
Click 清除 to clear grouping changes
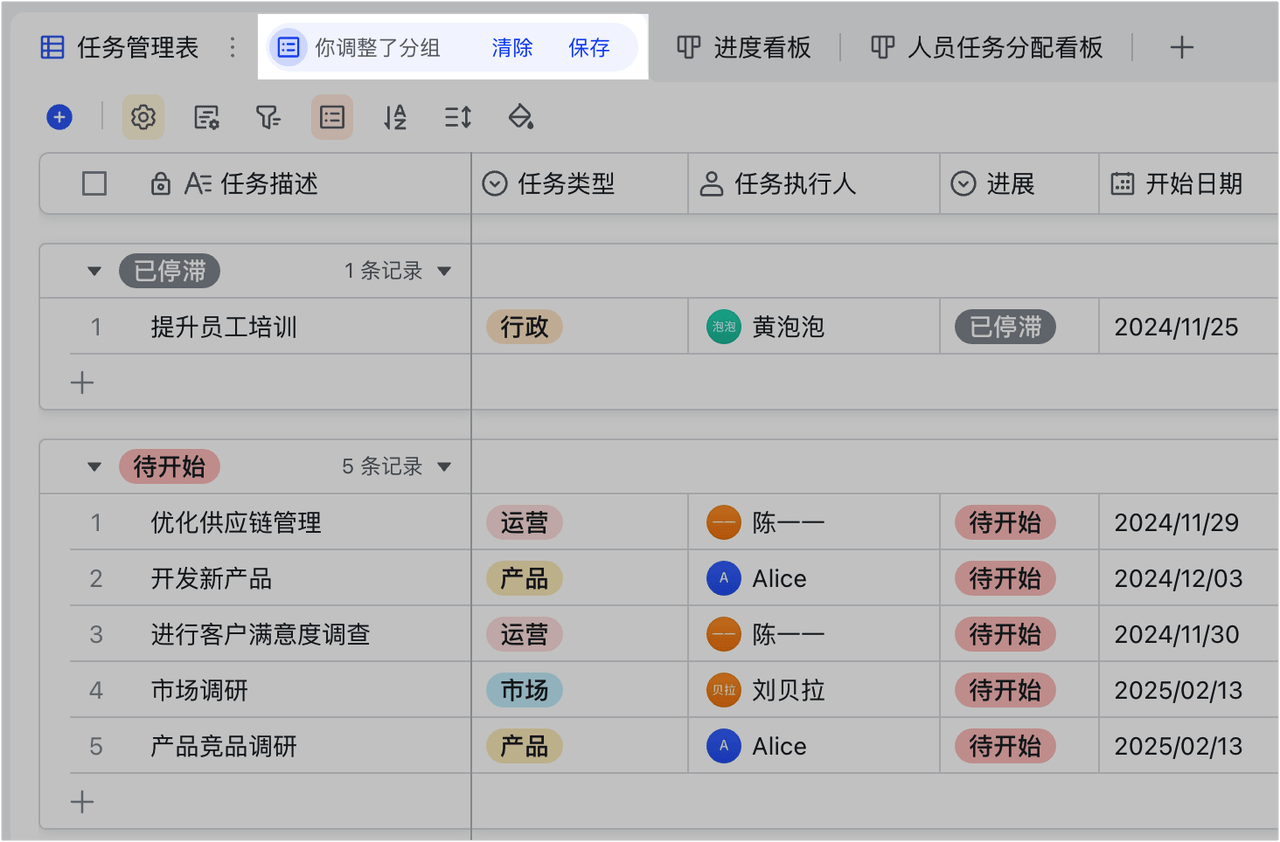click(x=512, y=48)
